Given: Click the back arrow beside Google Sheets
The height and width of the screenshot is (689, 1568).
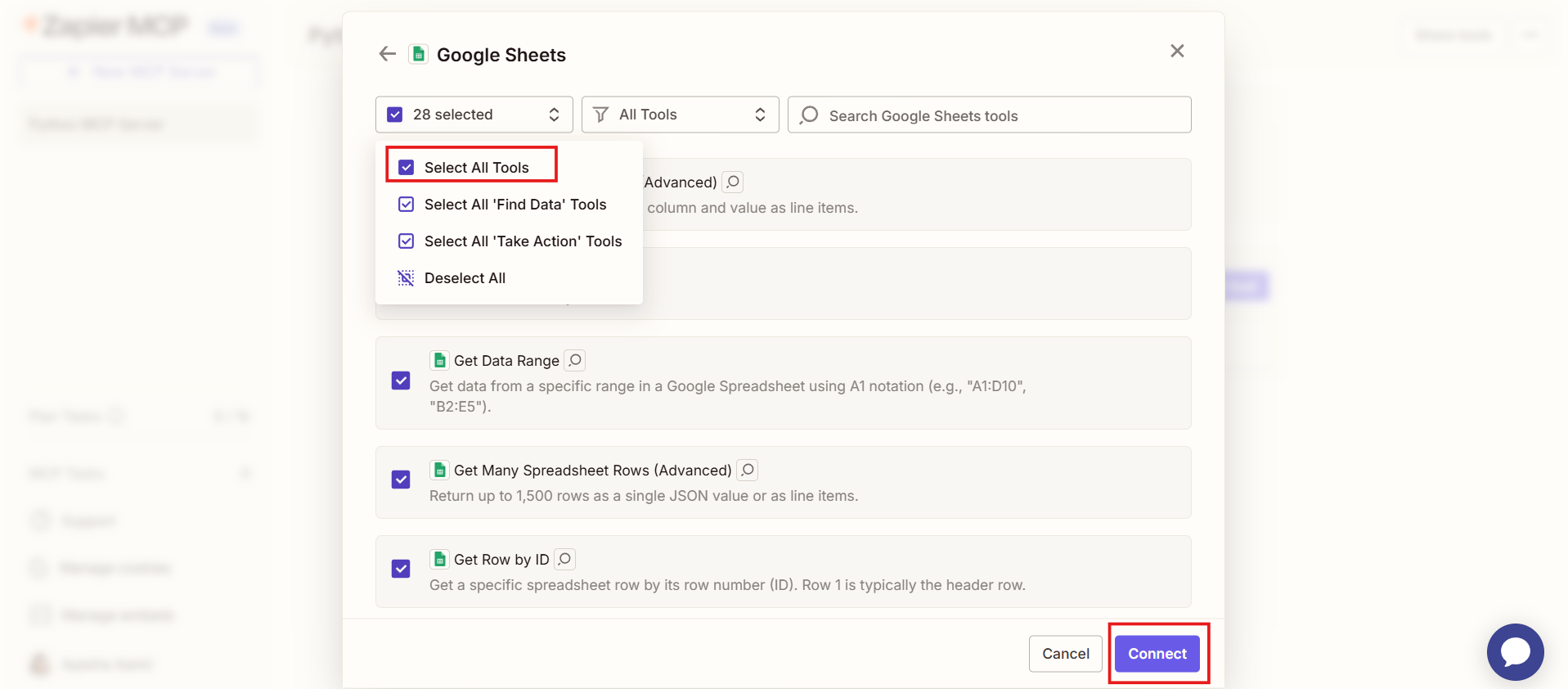Looking at the screenshot, I should pyautogui.click(x=387, y=54).
